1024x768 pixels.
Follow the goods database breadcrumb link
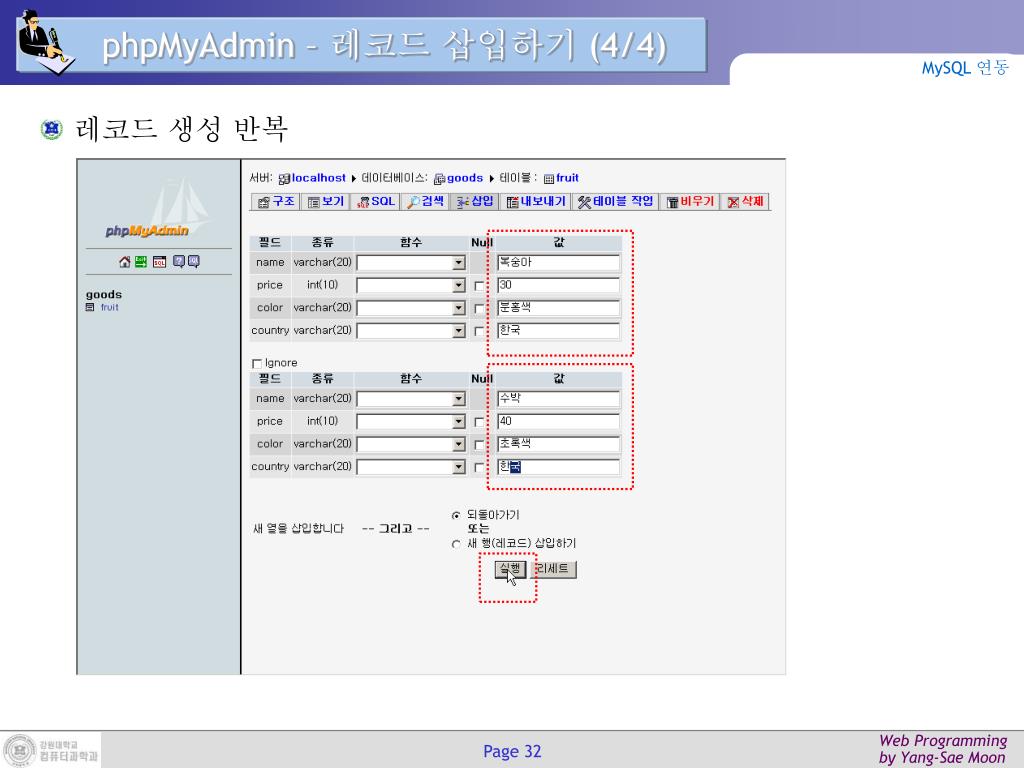coord(465,178)
